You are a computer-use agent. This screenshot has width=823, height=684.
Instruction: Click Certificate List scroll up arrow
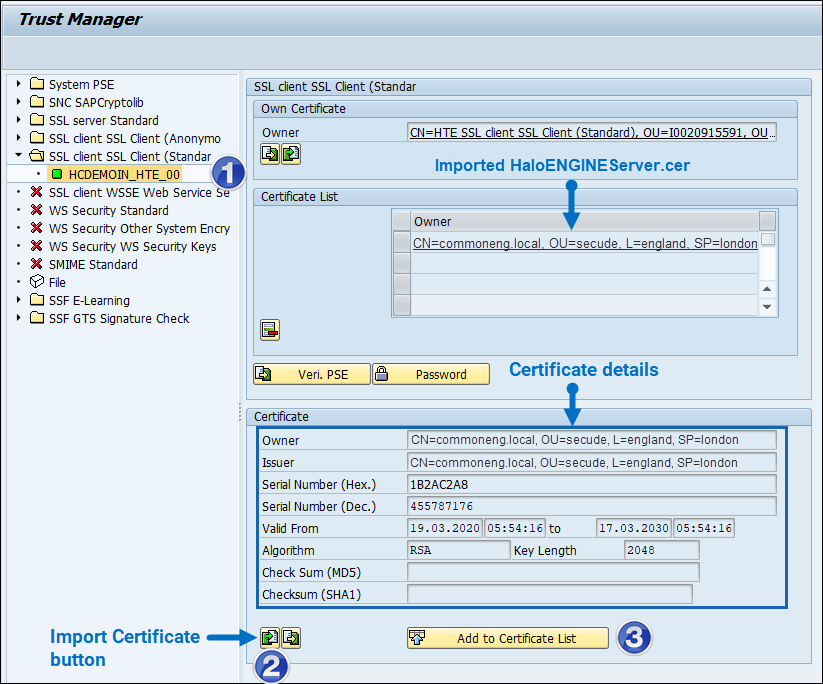click(x=767, y=289)
